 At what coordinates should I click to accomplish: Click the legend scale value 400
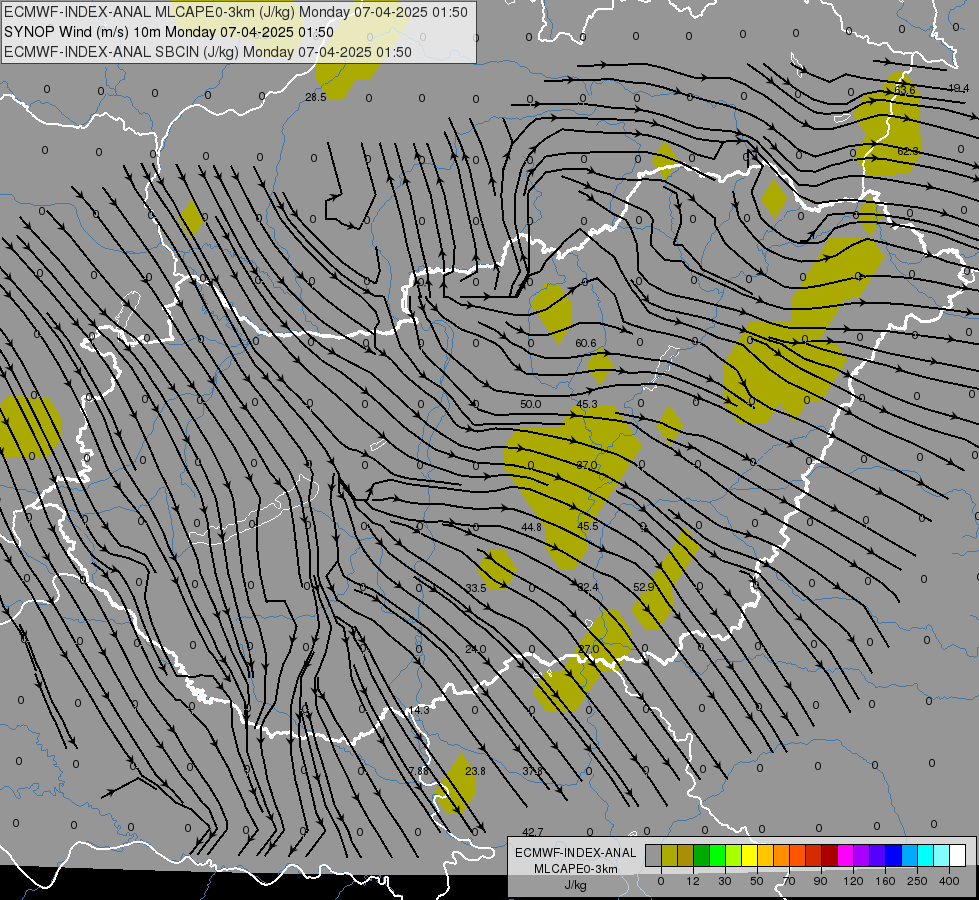pos(949,881)
